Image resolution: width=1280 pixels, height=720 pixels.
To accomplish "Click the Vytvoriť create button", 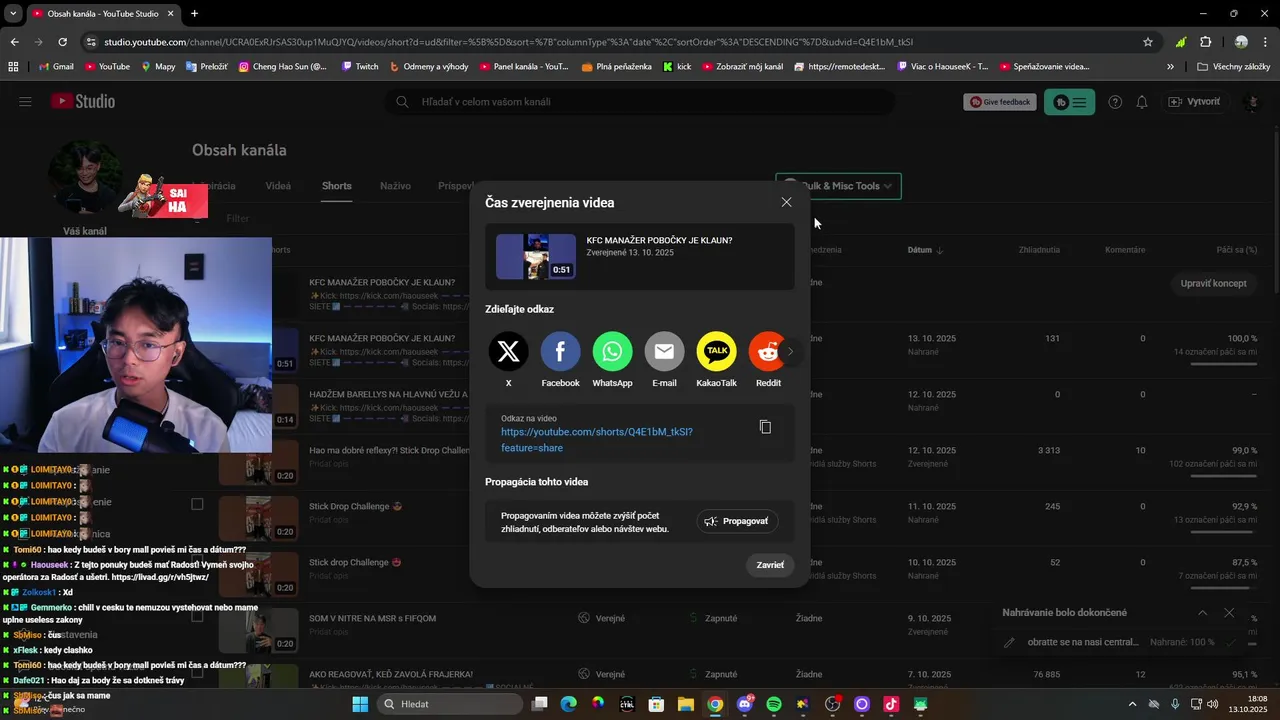I will point(1195,102).
